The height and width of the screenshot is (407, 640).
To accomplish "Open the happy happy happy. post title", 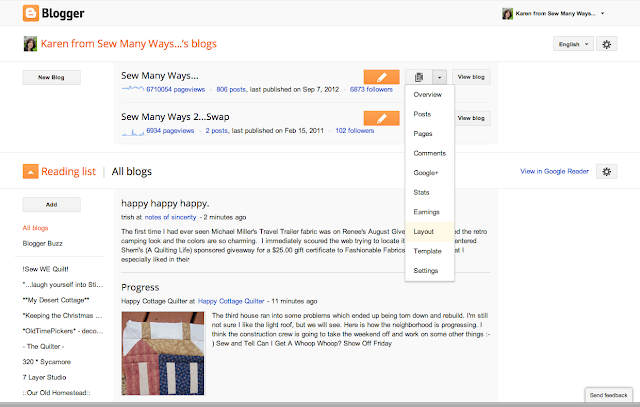I will click(165, 203).
